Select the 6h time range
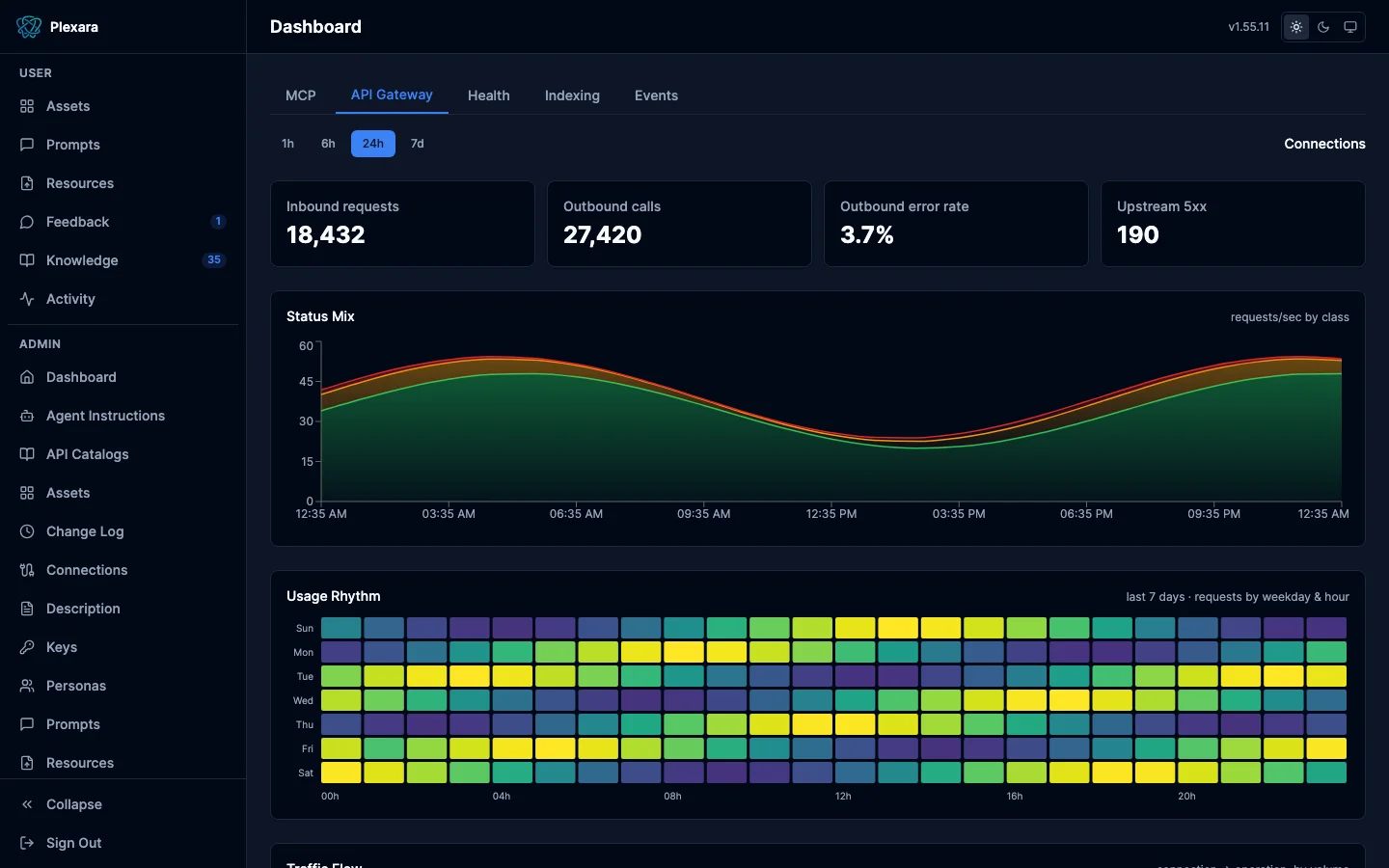The image size is (1389, 868). 328,144
